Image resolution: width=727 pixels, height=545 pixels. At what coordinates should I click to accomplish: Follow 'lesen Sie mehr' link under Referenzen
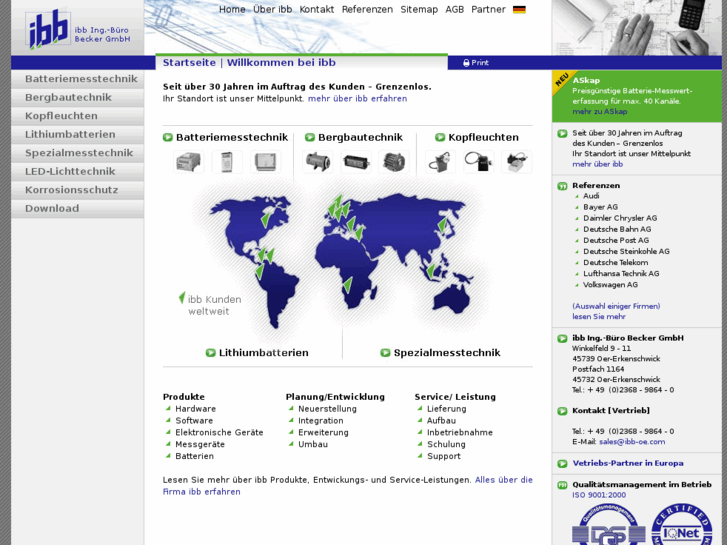click(599, 317)
